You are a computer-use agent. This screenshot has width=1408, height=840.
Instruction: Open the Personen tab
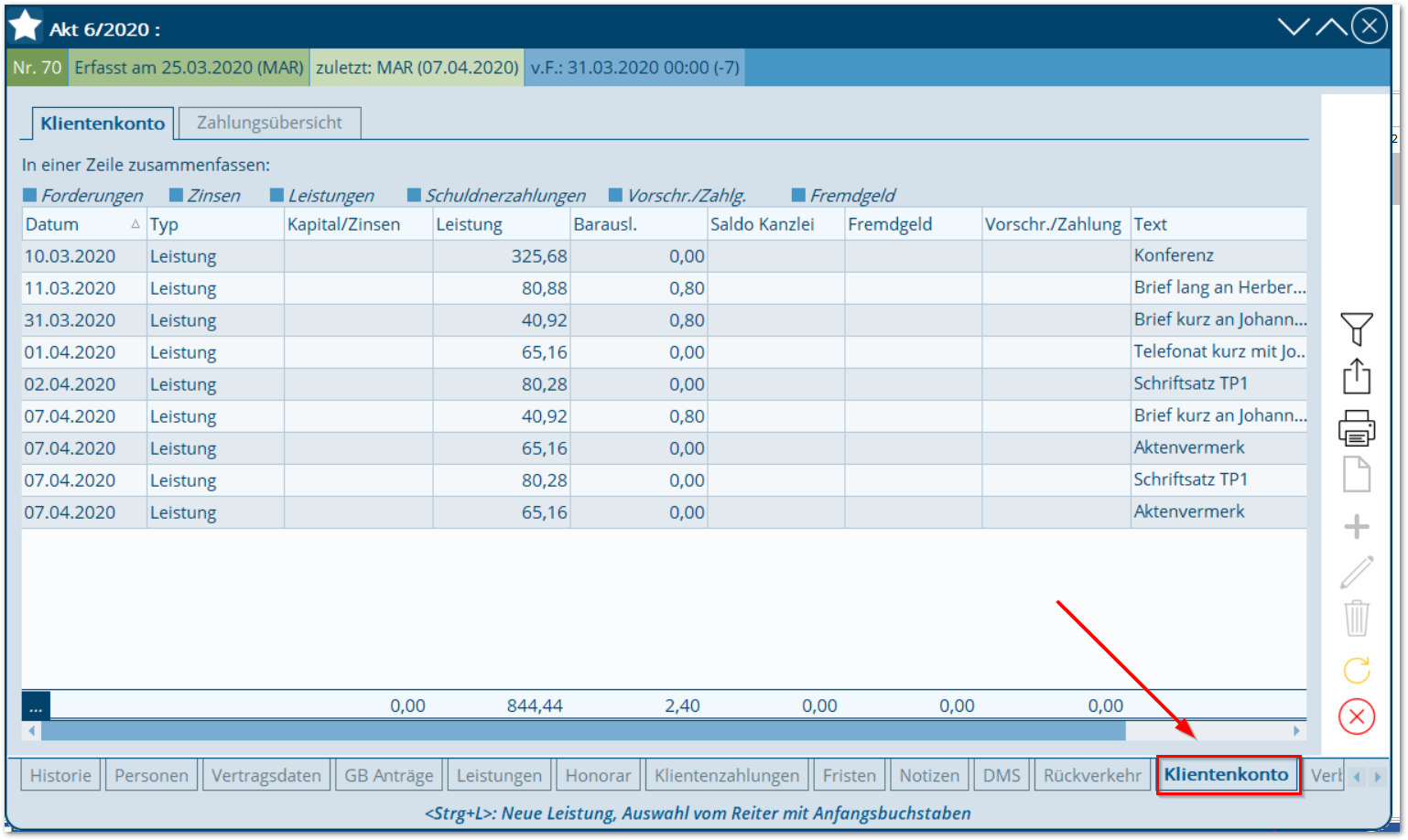(x=151, y=776)
